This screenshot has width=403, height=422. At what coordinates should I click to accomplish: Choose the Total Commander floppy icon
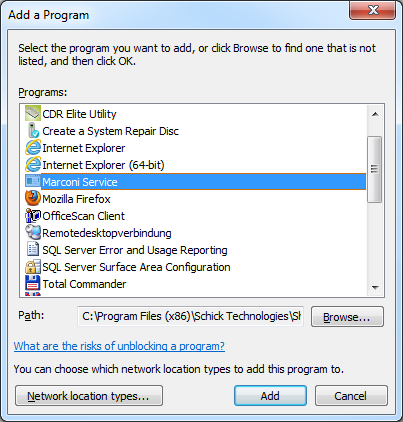[33, 283]
